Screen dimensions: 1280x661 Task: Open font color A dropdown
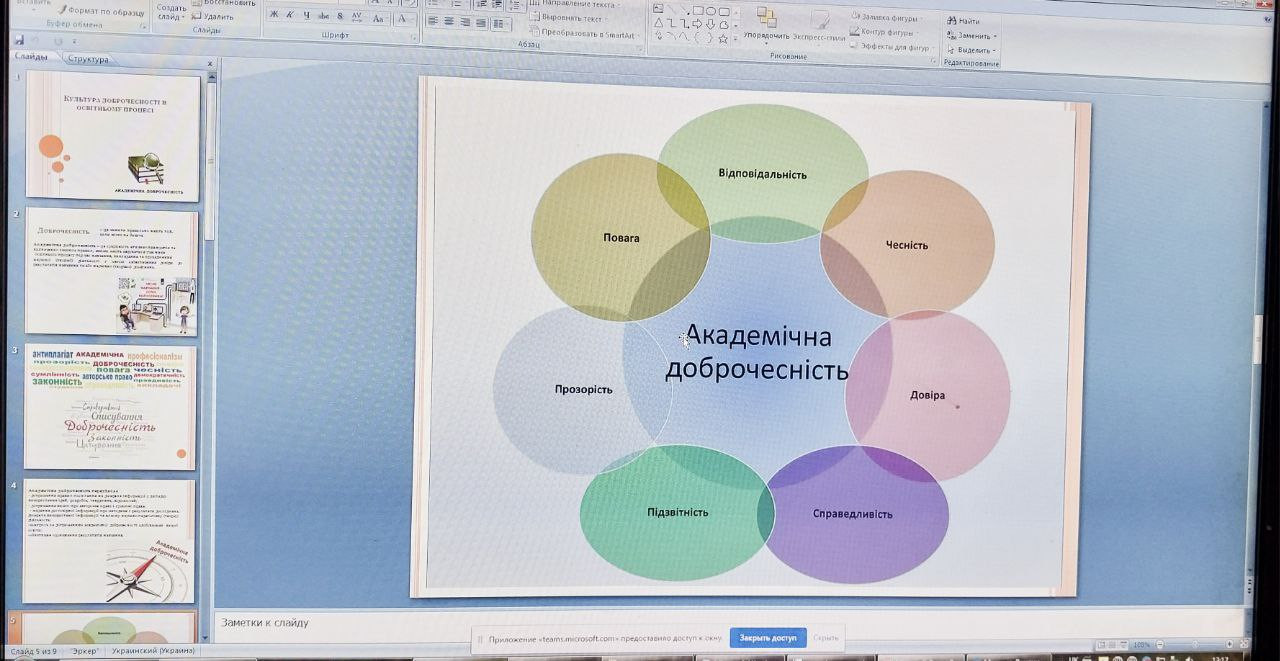coord(403,18)
